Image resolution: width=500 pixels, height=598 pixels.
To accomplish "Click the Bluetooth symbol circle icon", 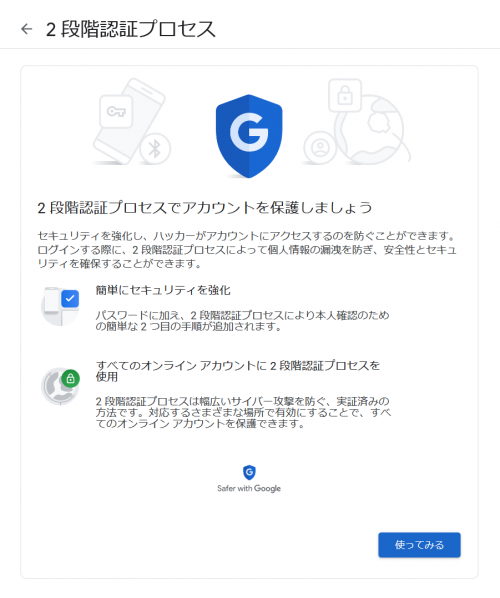I will click(x=155, y=149).
